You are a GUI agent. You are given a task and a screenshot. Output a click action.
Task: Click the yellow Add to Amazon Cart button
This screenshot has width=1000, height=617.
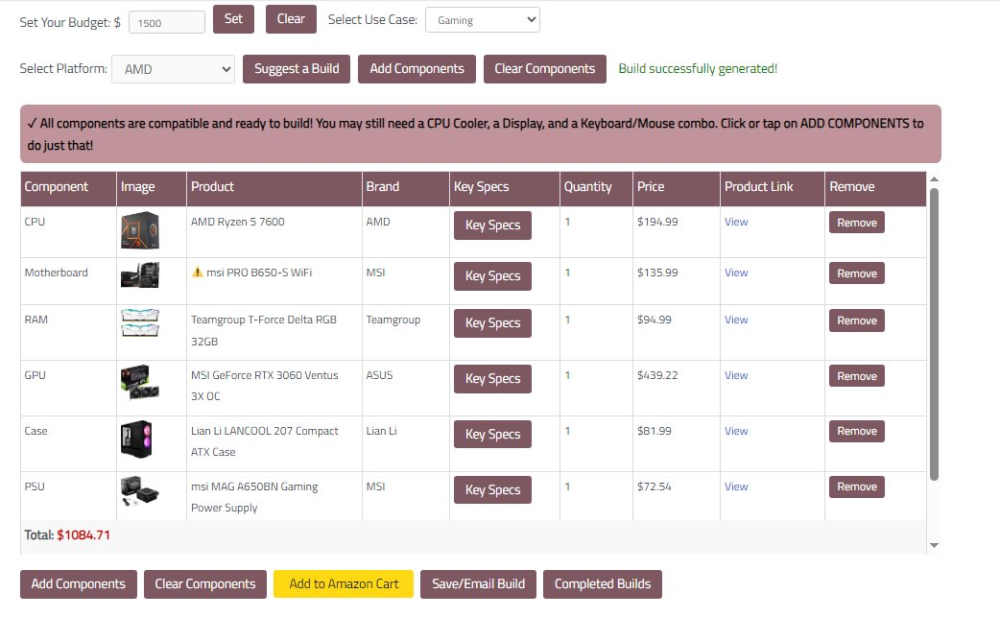click(343, 584)
